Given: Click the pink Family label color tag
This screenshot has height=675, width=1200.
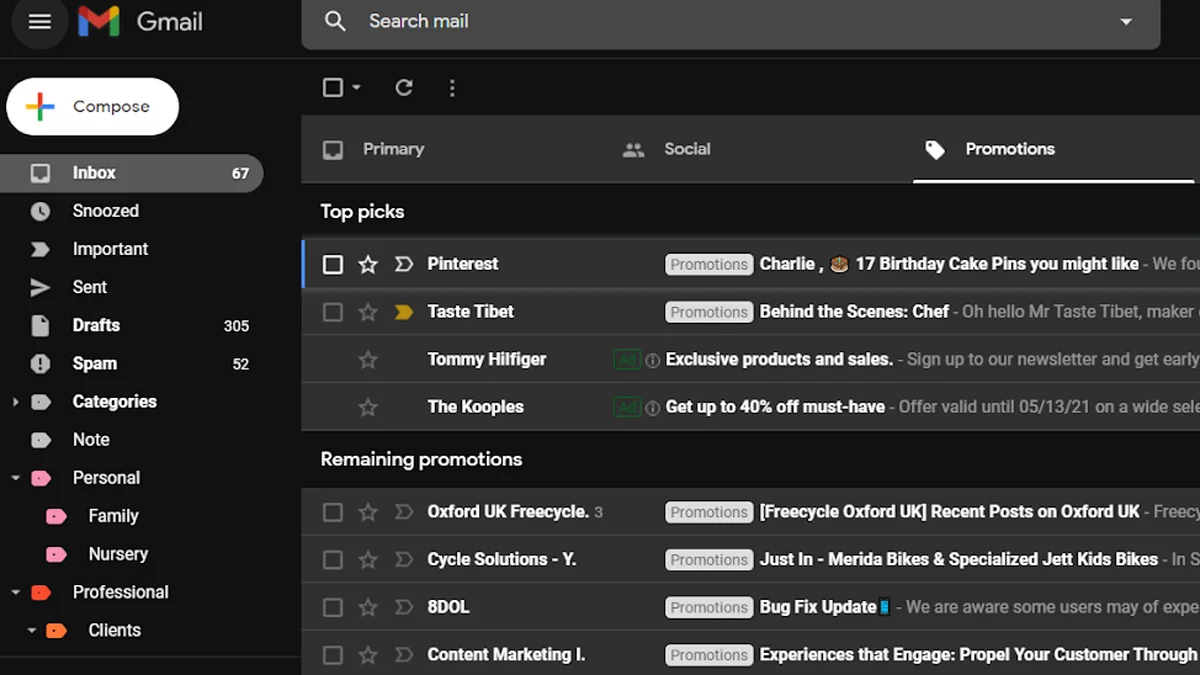Looking at the screenshot, I should click(57, 516).
